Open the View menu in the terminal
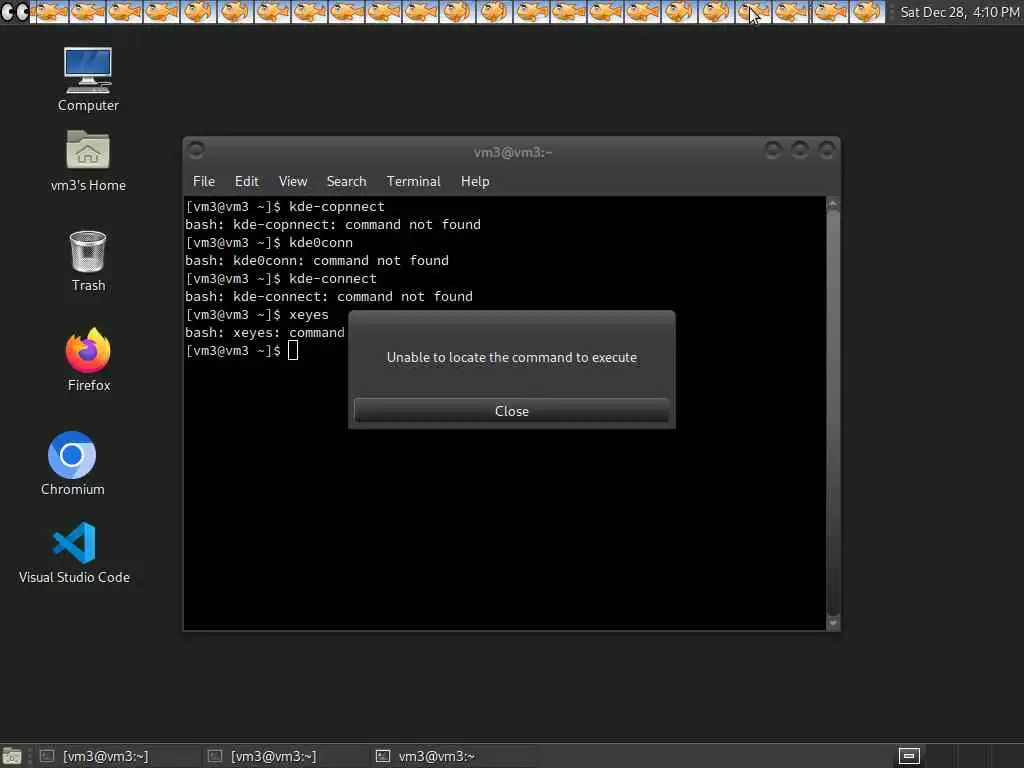The height and width of the screenshot is (768, 1024). coord(293,182)
